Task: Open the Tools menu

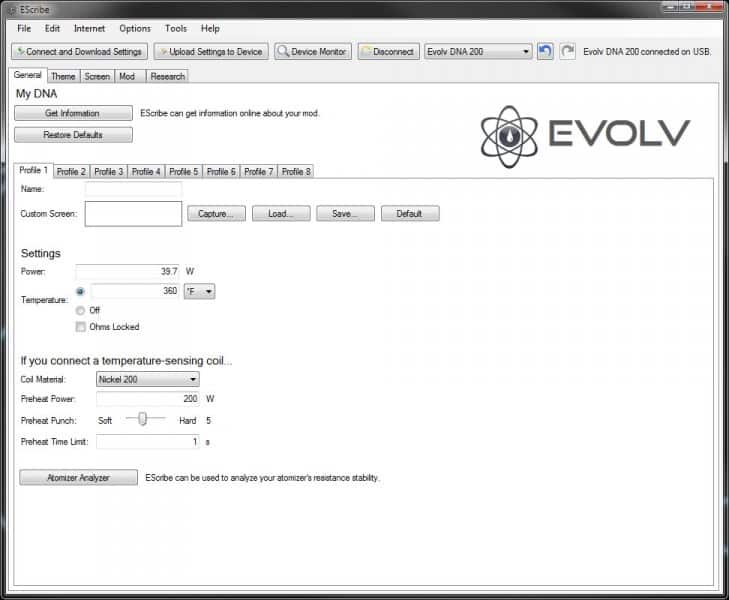Action: (176, 28)
